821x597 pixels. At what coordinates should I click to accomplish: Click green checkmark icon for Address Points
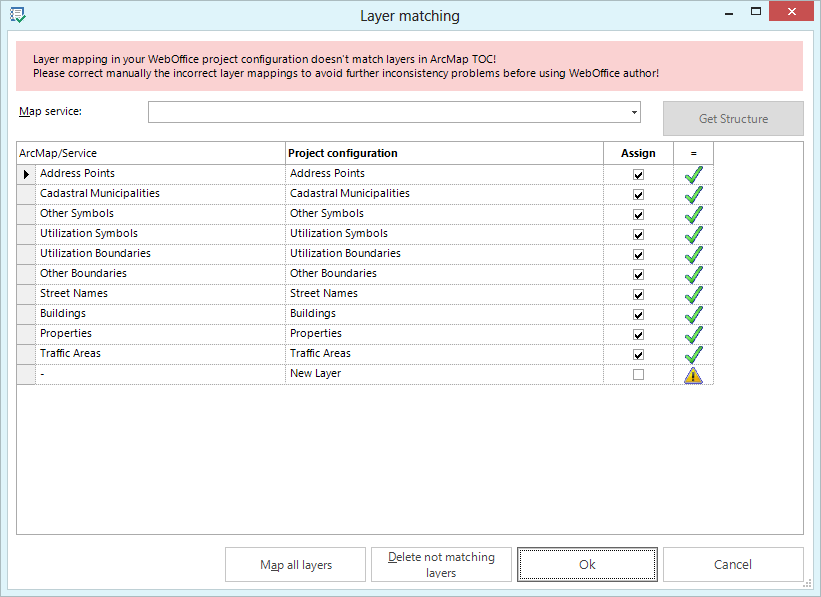(x=693, y=174)
